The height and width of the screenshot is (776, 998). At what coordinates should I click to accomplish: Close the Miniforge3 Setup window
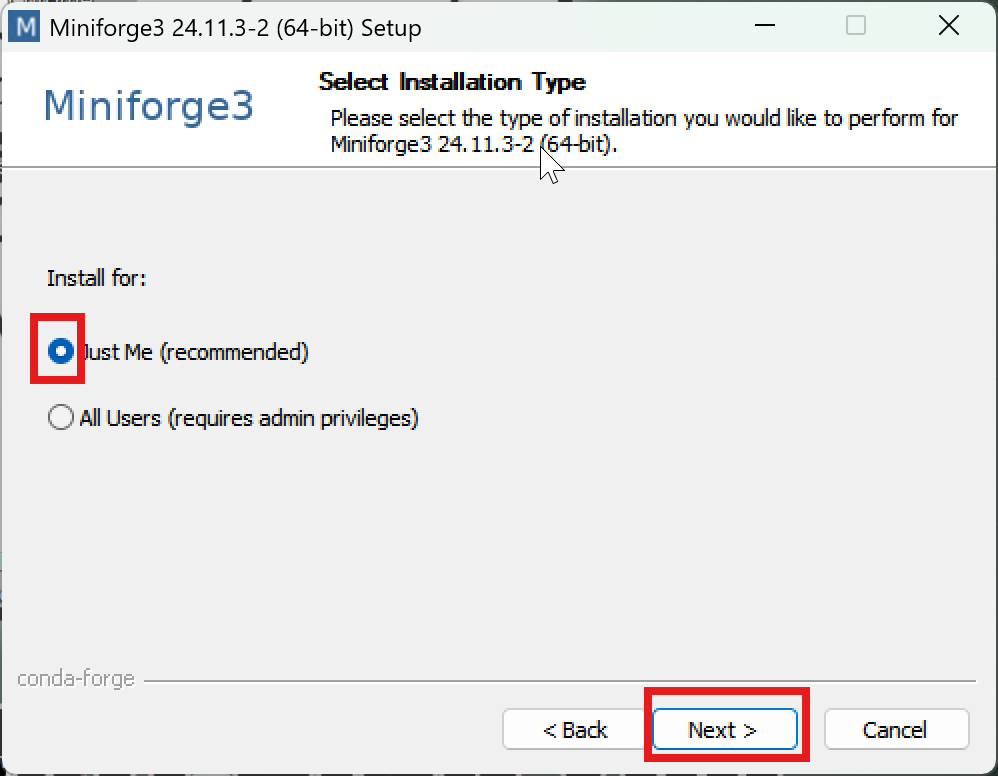(949, 27)
